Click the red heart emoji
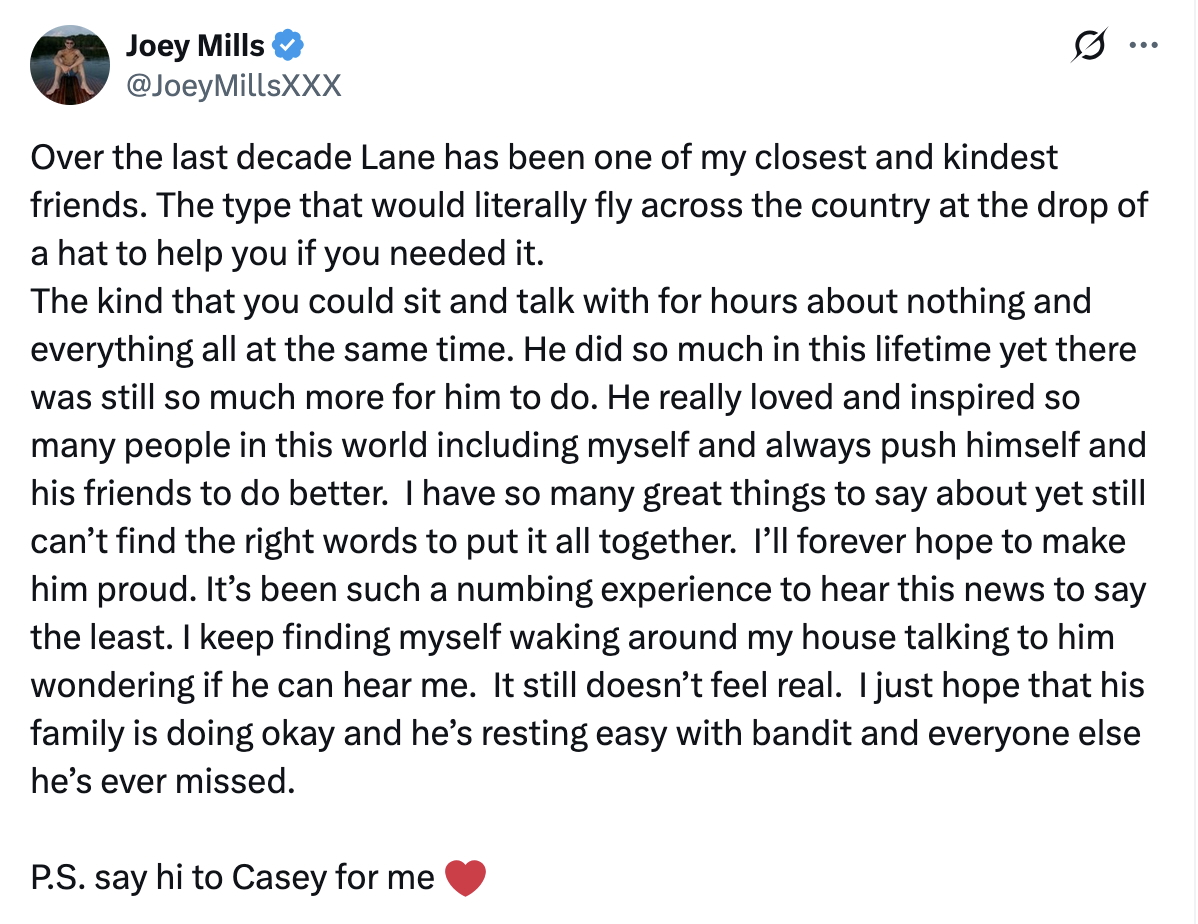Screen dimensions: 1198x924 (463, 878)
